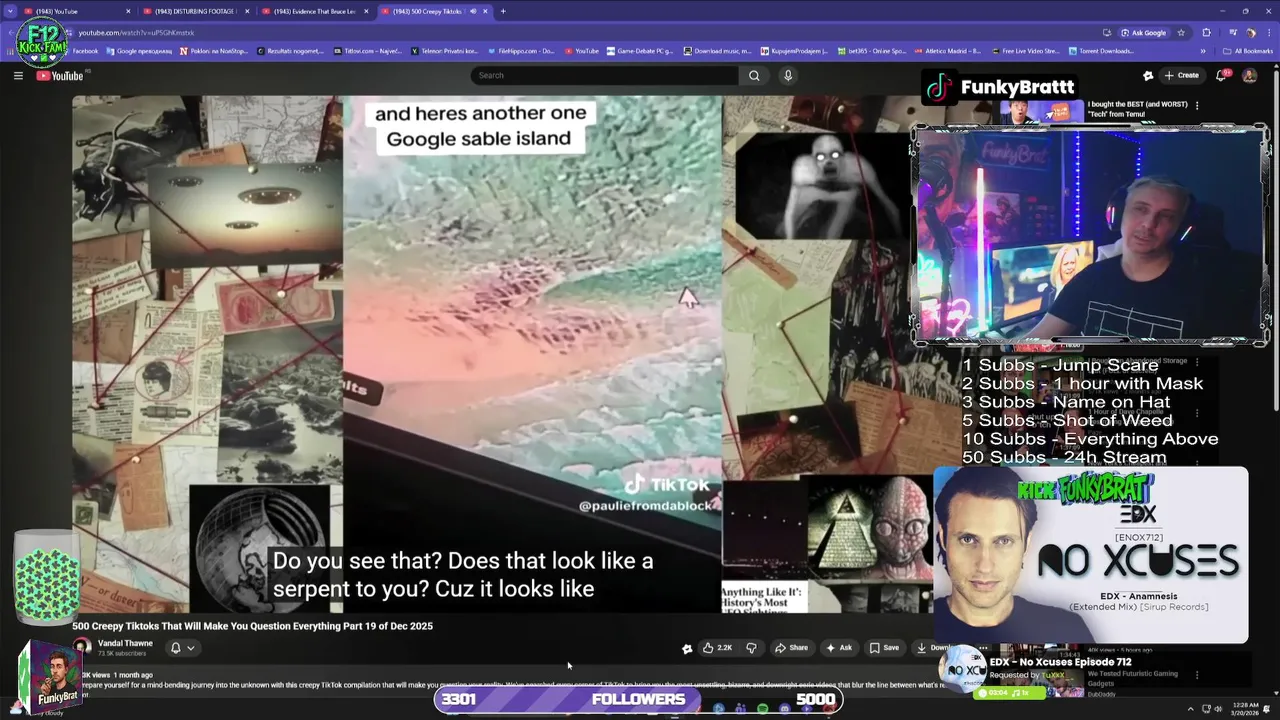1280x720 pixels.
Task: Save the video to a playlist
Action: click(x=884, y=648)
